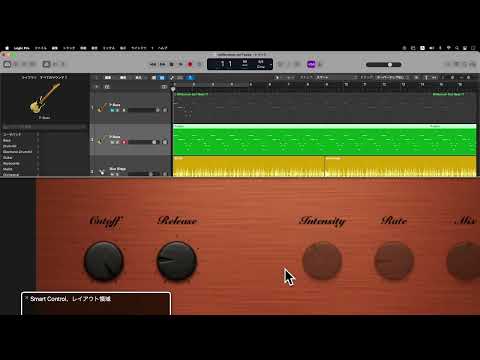The image size is (480, 360).
Task: Open Control Center in macOS menu bar
Action: 465,48
